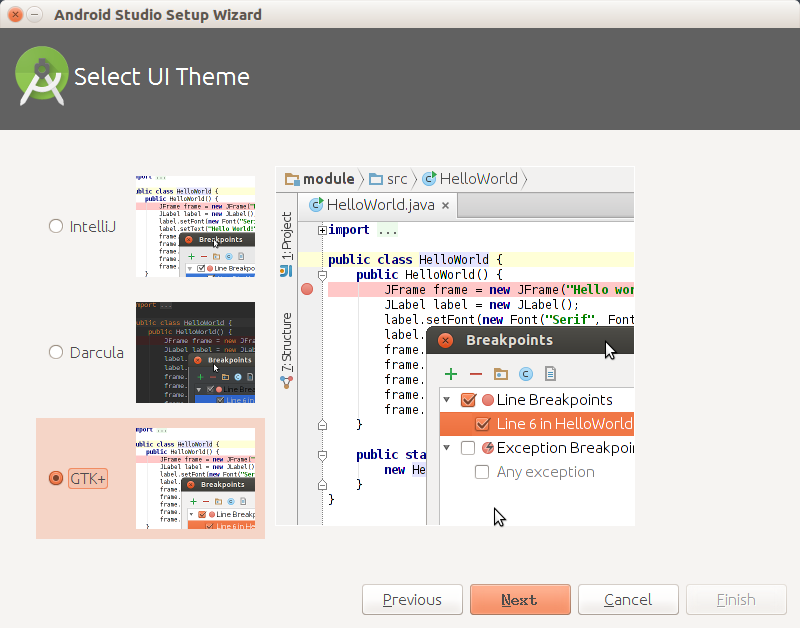Click the module folder icon in the breadcrumb
Viewport: 800px width, 628px height.
pyautogui.click(x=292, y=179)
